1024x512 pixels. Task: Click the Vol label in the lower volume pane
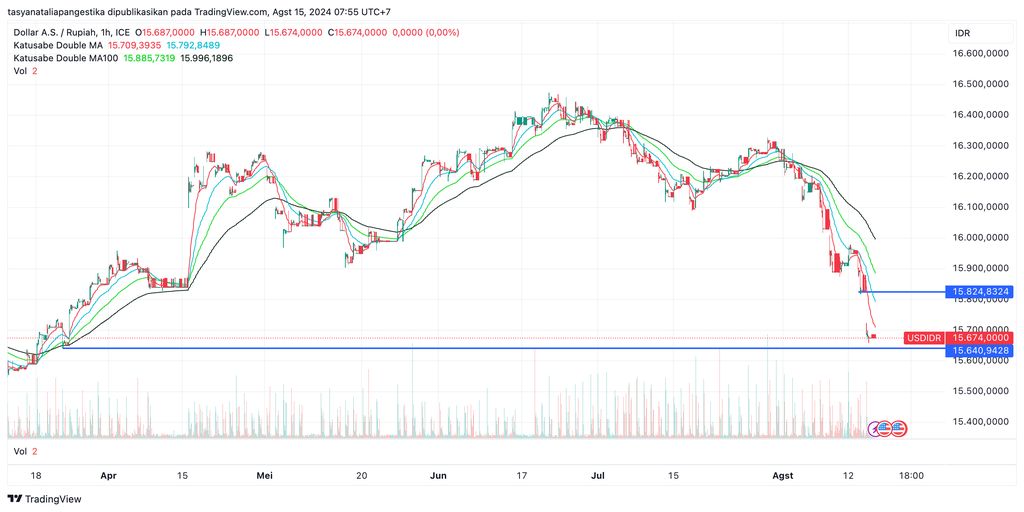[20, 452]
